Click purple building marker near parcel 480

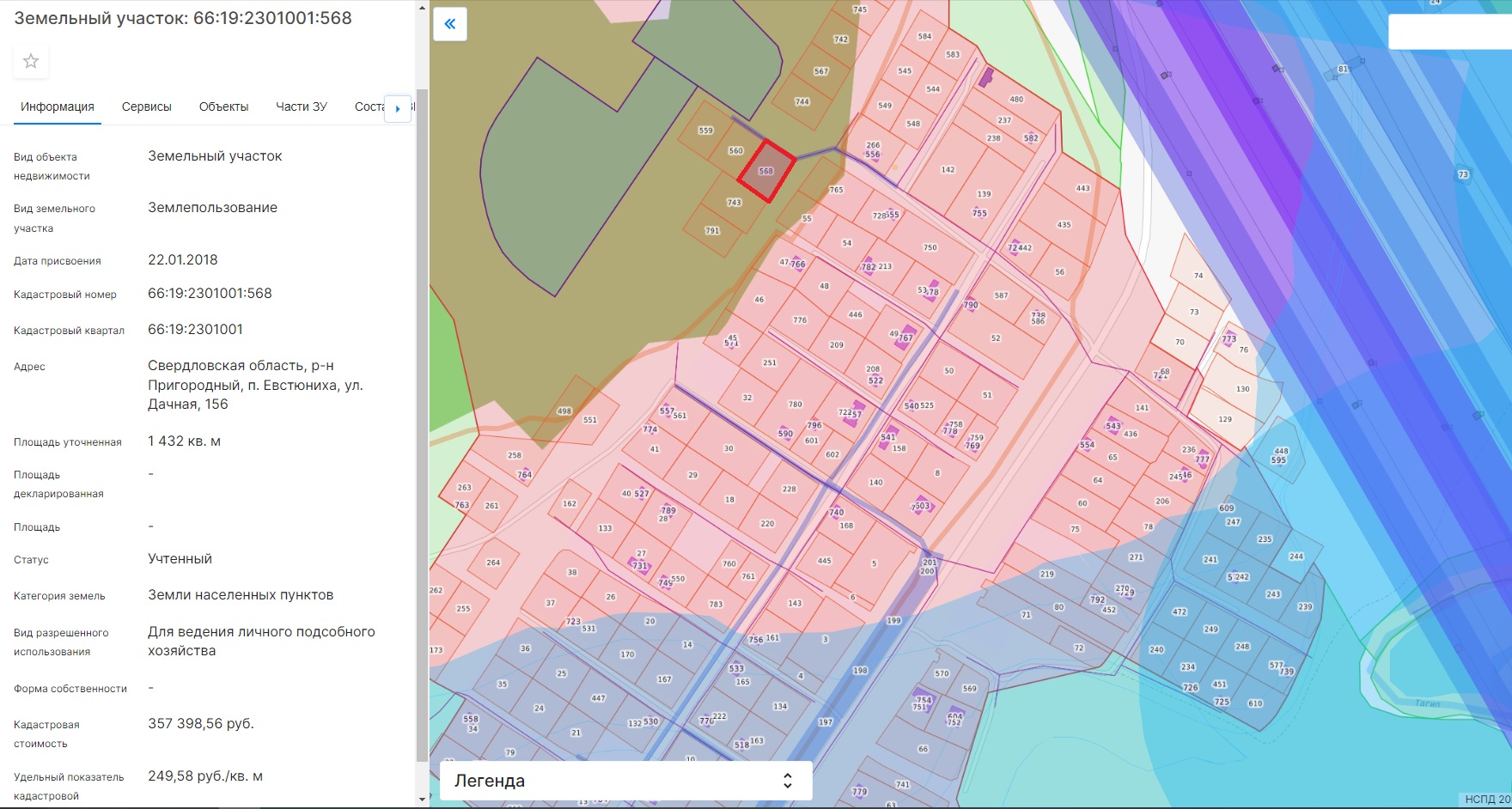click(x=986, y=77)
